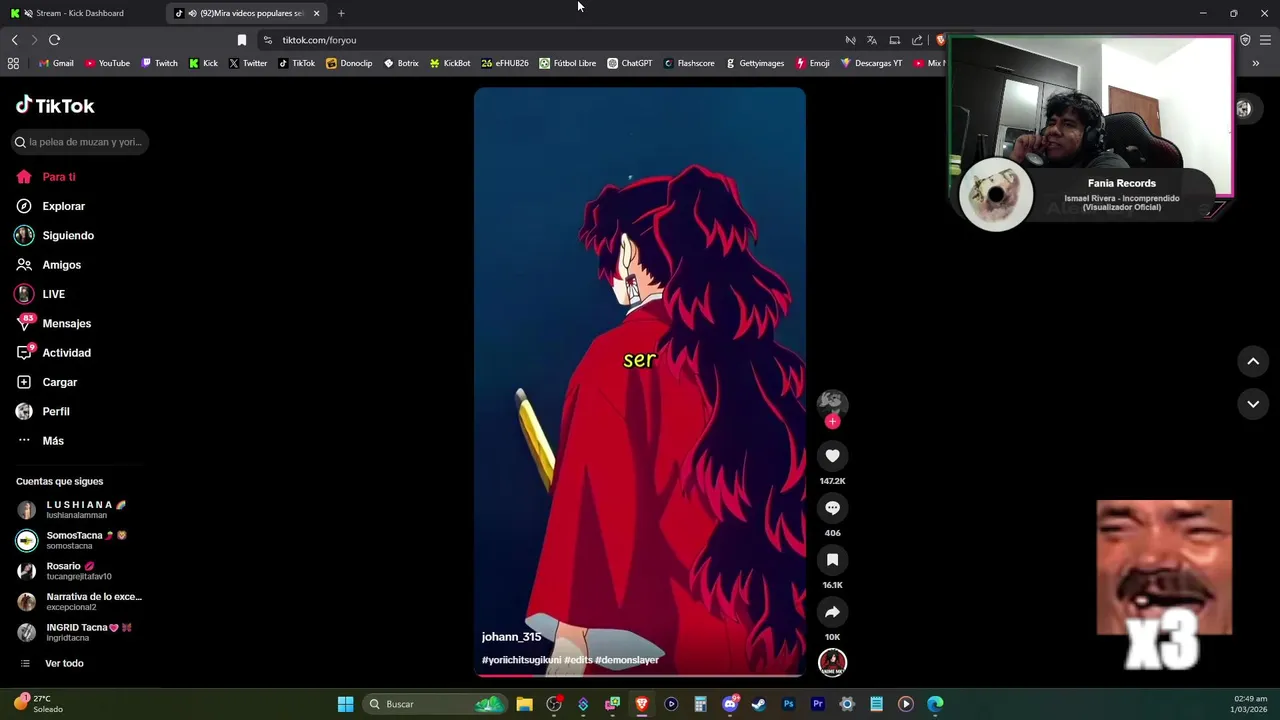
Task: Click the share page icon in the address bar
Action: click(917, 40)
